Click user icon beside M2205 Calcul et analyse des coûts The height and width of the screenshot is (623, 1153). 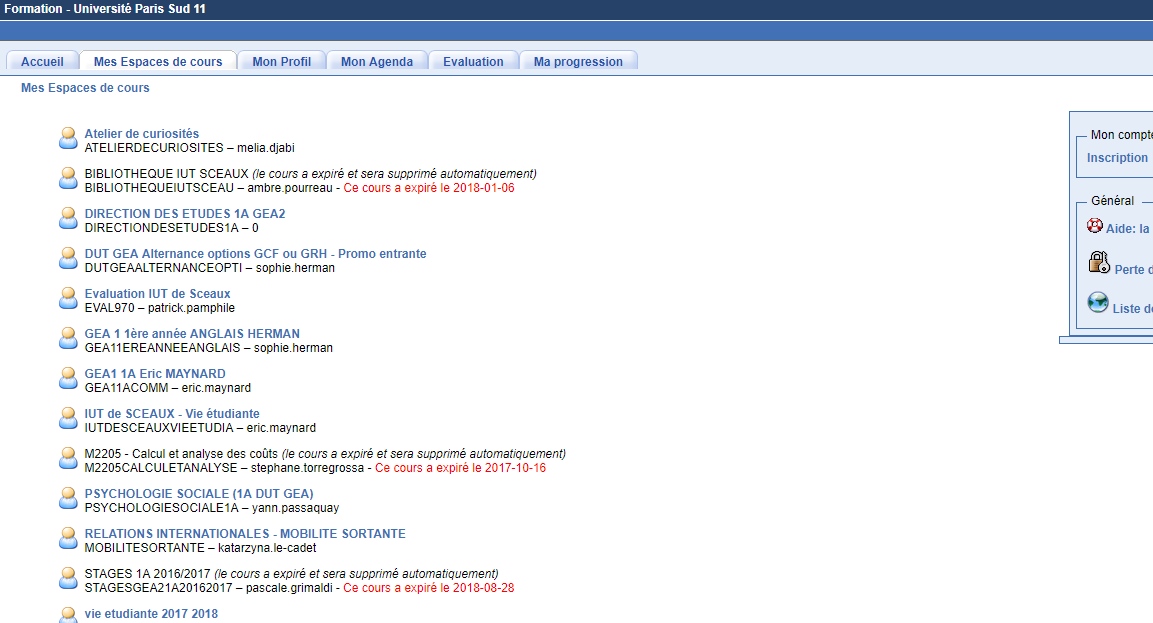[68, 458]
